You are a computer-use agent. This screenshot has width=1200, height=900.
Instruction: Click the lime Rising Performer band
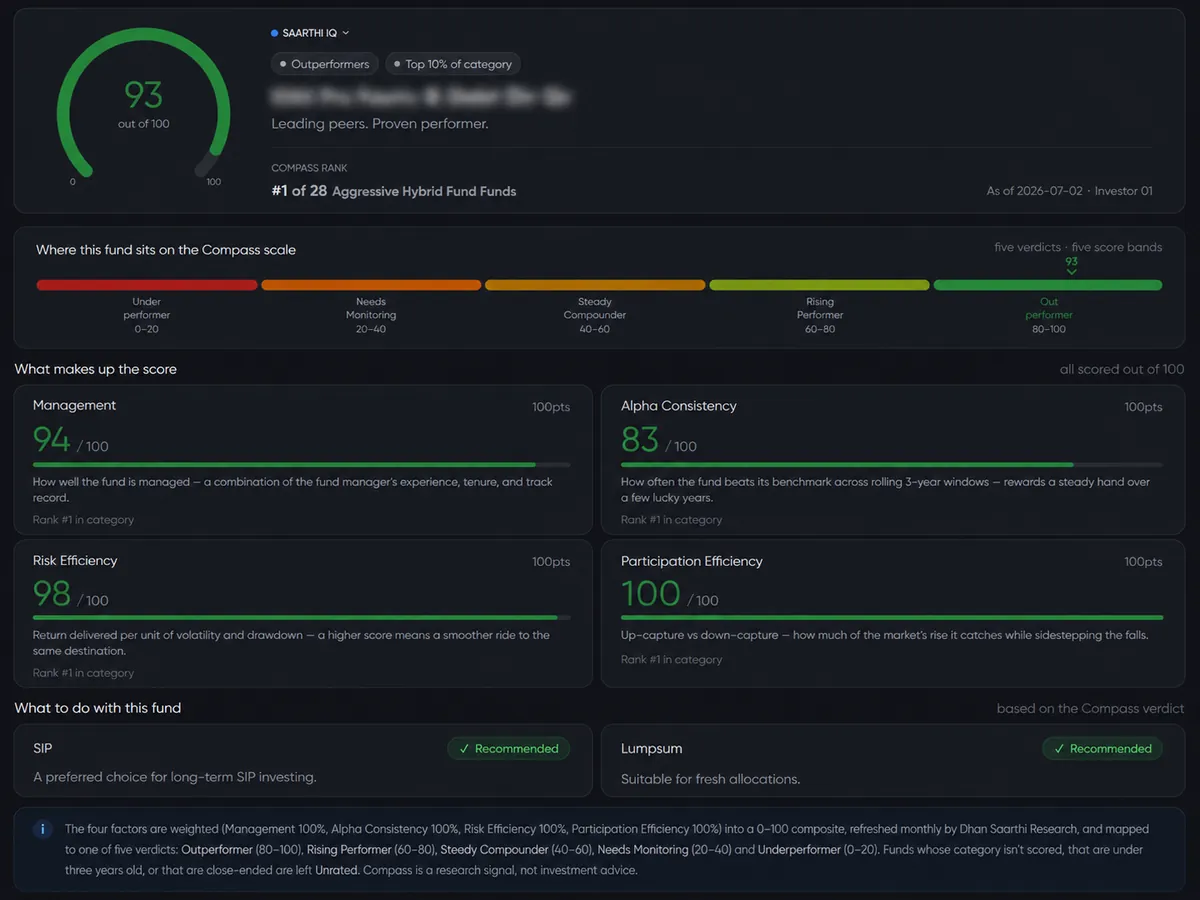819,285
